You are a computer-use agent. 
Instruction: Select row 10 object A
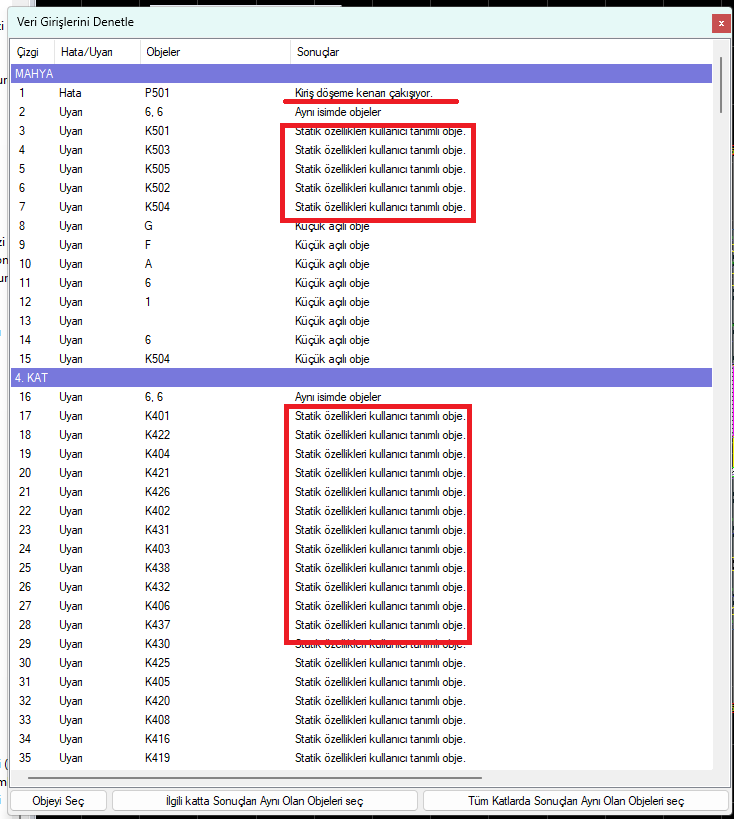[362, 264]
